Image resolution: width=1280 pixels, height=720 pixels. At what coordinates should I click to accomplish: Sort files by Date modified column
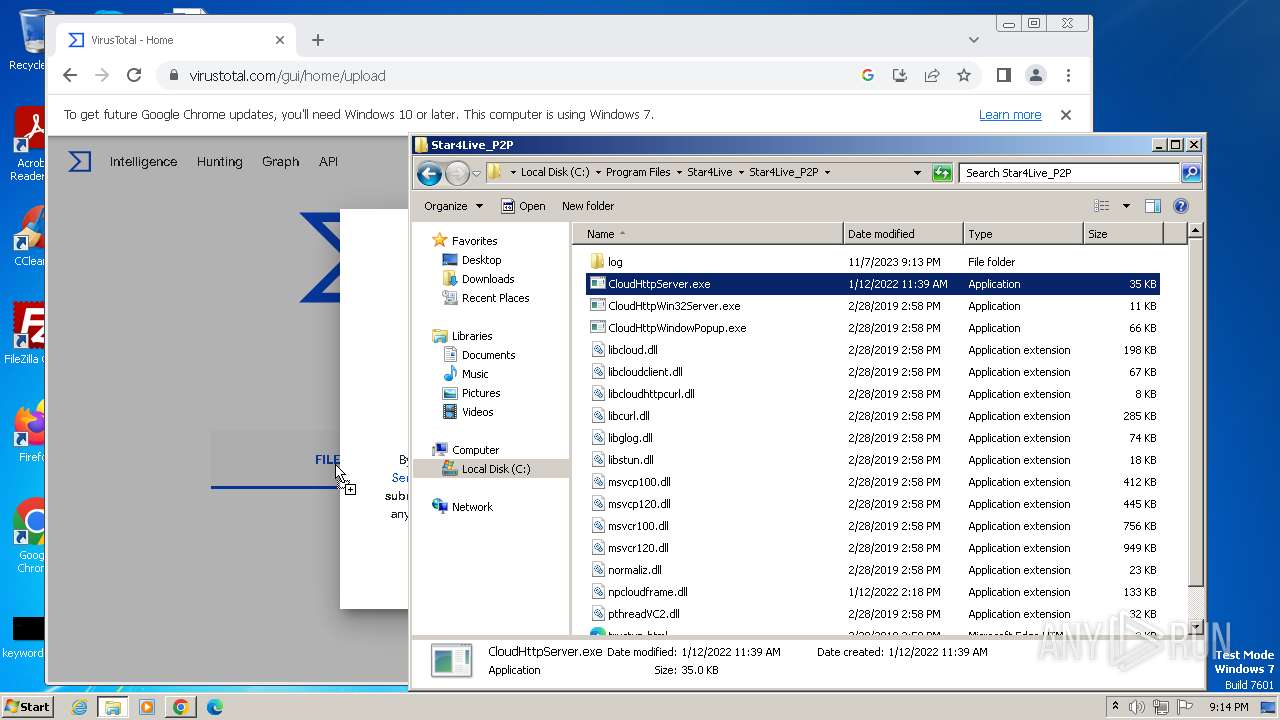(x=903, y=234)
